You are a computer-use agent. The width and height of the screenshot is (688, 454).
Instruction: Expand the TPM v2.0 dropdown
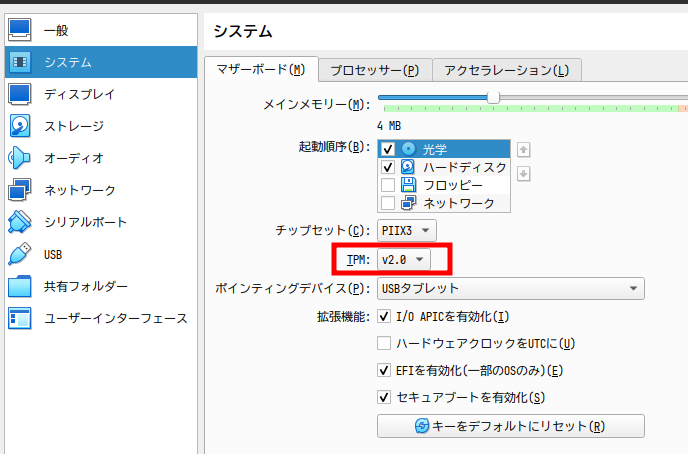coord(404,260)
